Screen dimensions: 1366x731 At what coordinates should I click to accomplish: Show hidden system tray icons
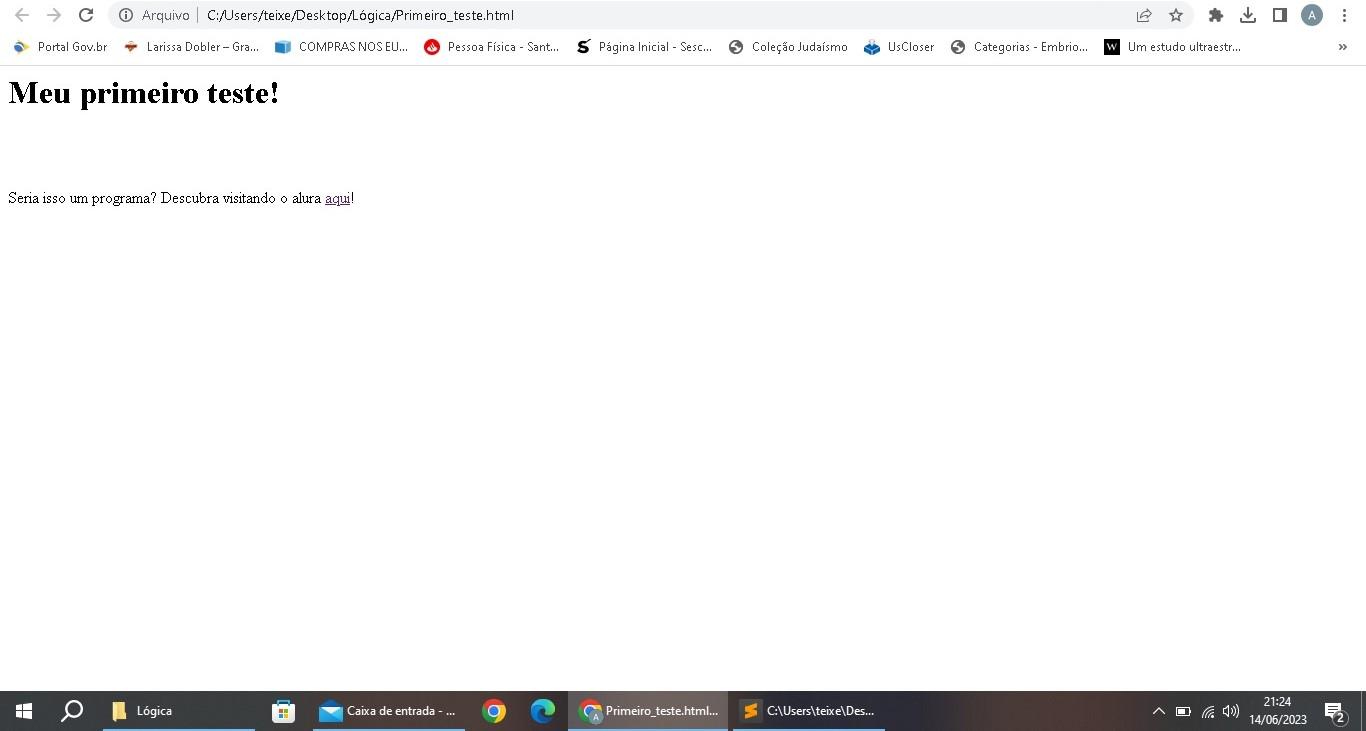click(1159, 711)
